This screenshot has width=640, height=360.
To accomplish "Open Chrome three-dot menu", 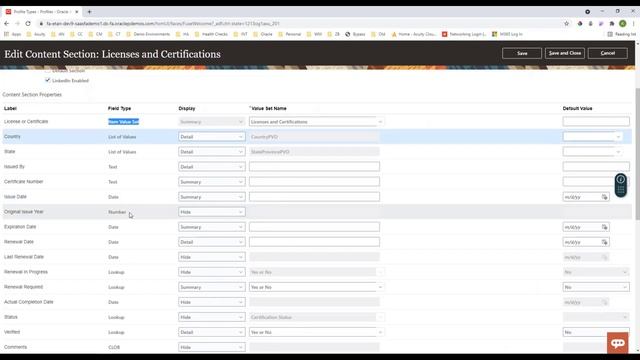I will tap(633, 24).
